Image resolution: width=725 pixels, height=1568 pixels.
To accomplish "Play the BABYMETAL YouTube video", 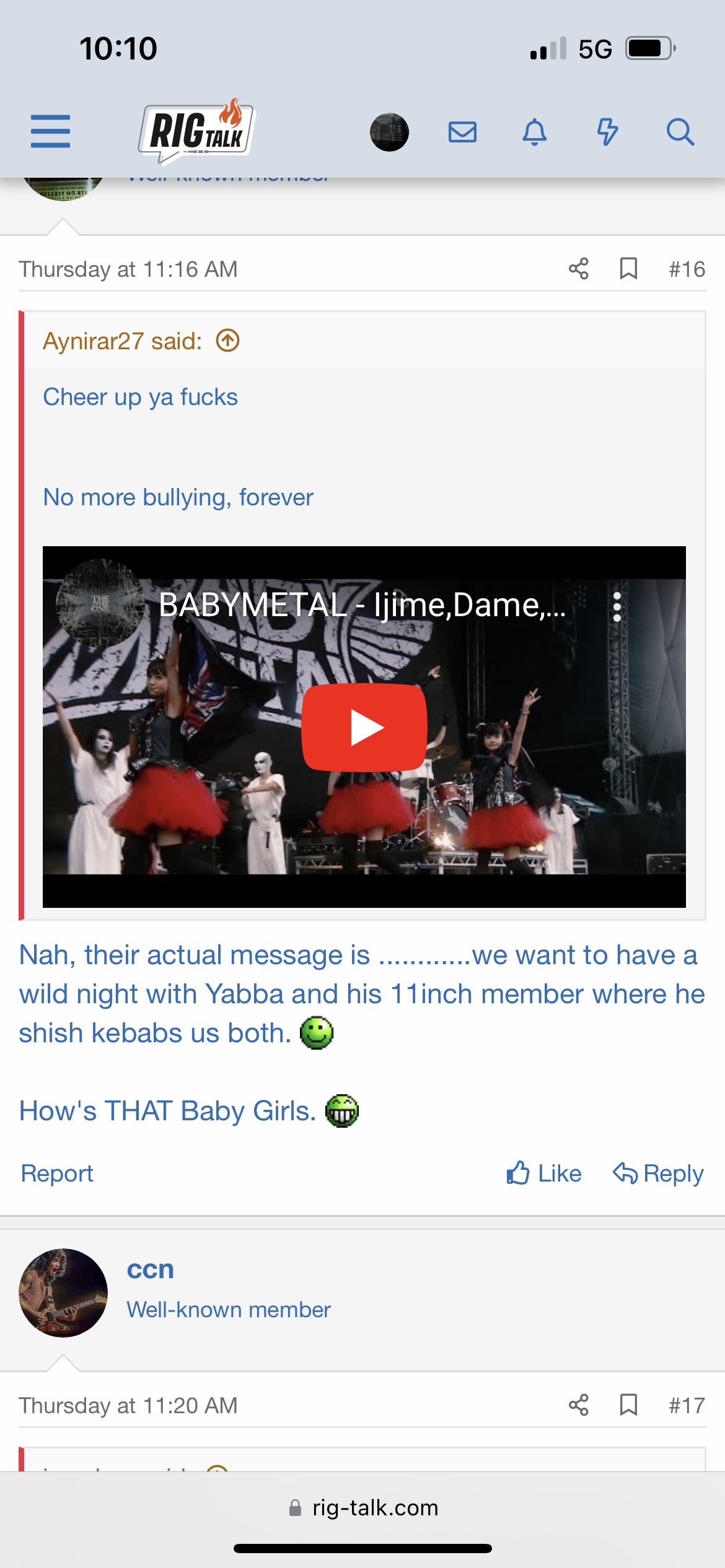I will (x=364, y=727).
